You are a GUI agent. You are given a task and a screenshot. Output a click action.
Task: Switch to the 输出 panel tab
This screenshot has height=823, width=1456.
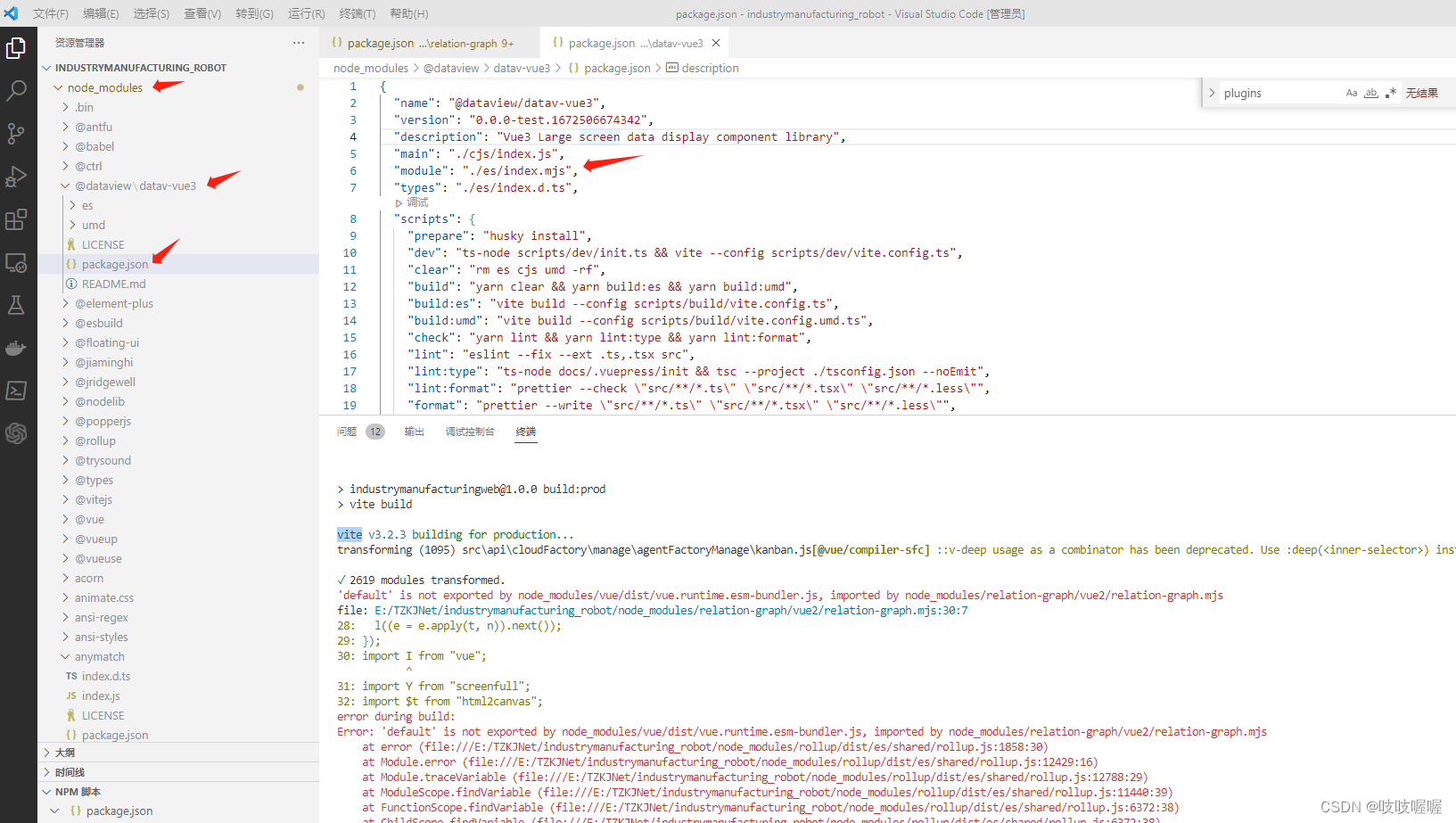tap(414, 432)
